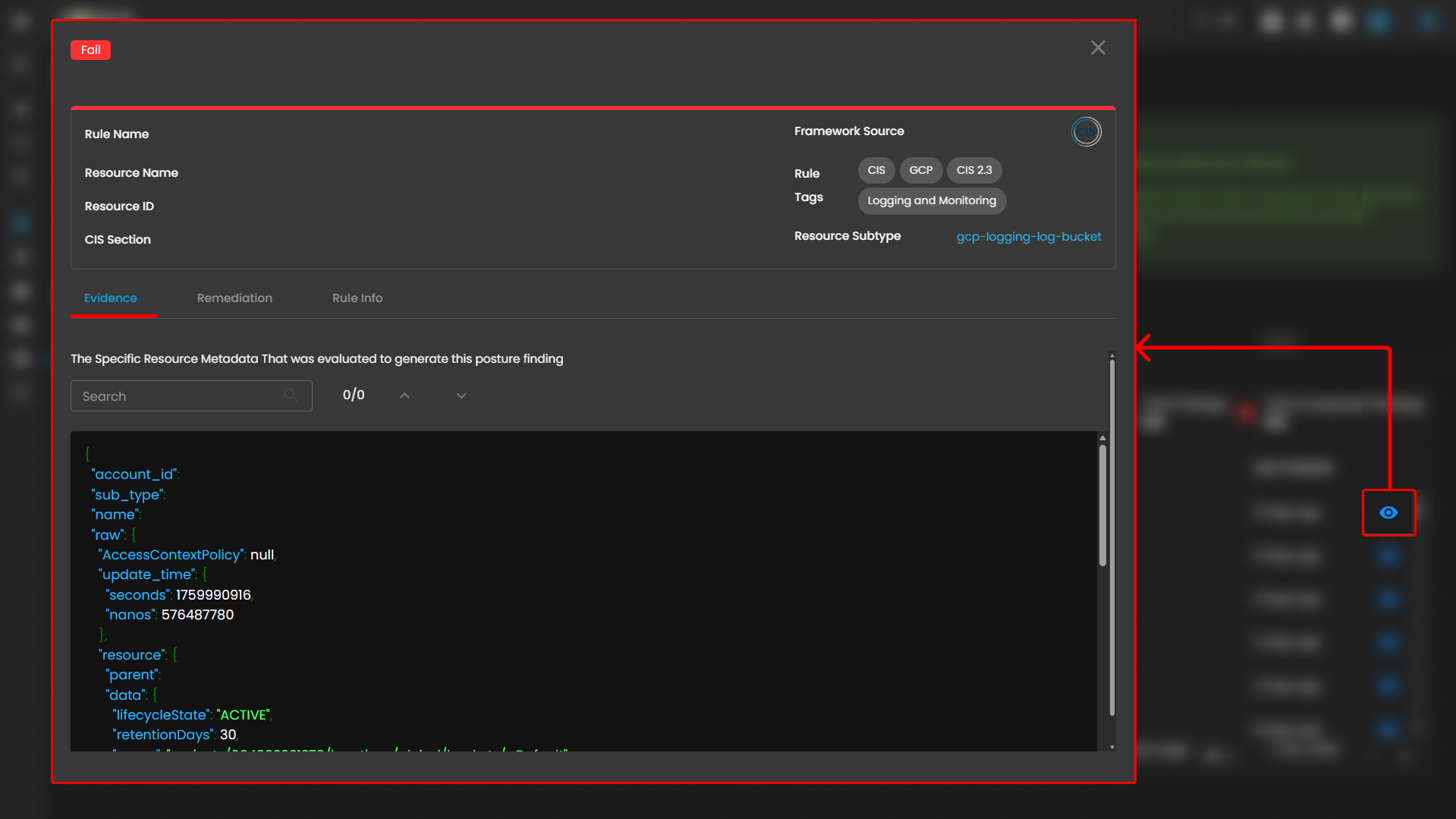Click the JSON viewer vertical scrollbar thumb

click(x=1102, y=505)
